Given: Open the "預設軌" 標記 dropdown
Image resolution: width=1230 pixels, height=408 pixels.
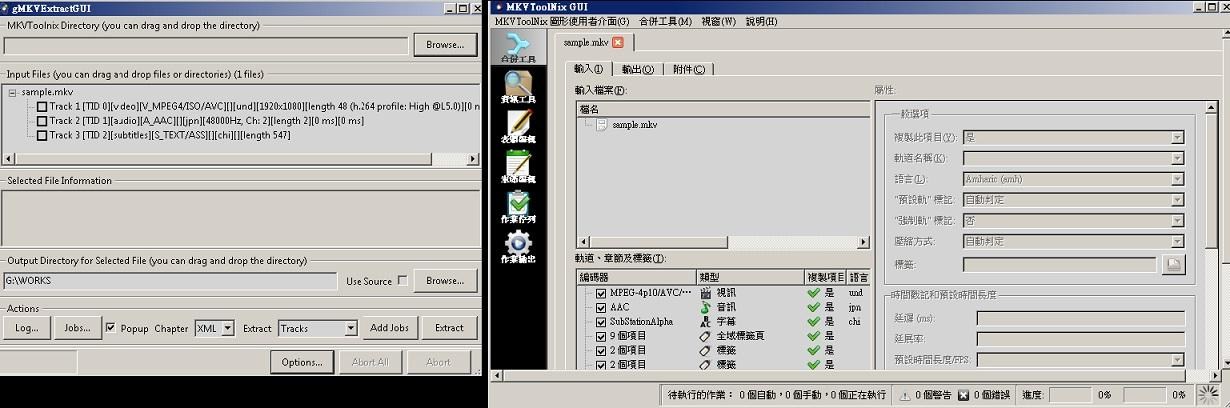Looking at the screenshot, I should 1073,199.
